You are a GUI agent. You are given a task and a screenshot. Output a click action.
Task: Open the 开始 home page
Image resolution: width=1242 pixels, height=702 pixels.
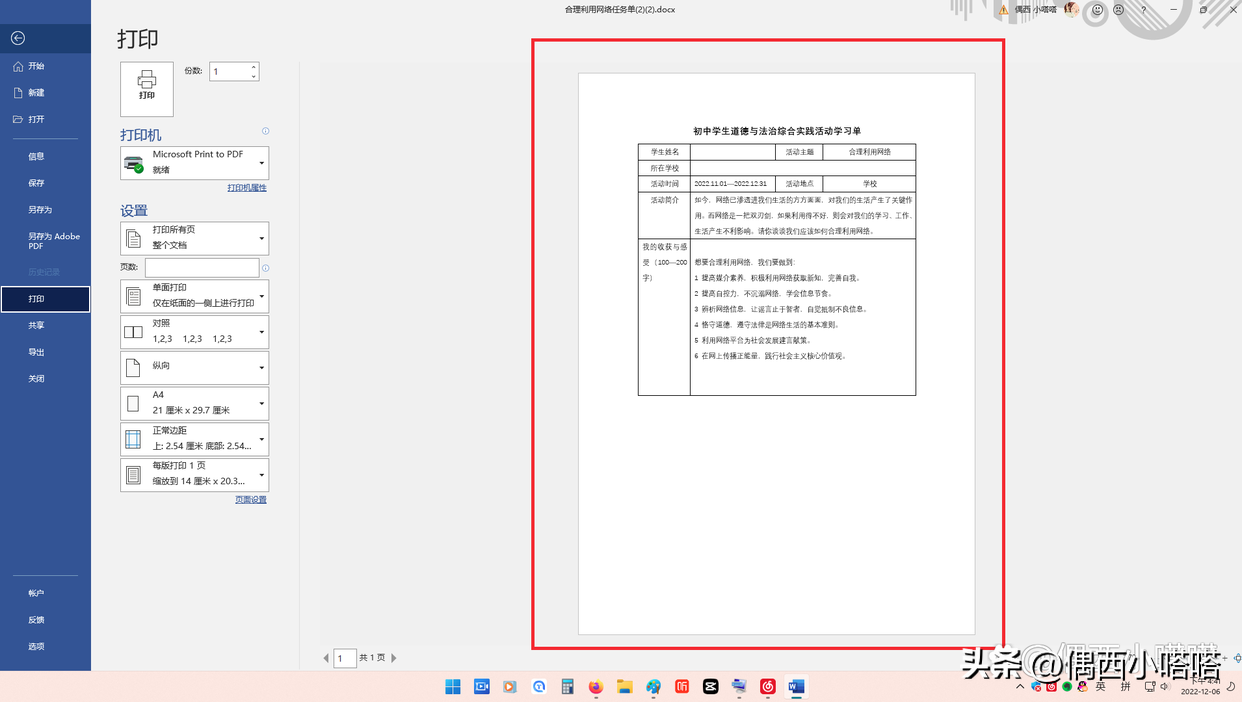pyautogui.click(x=45, y=66)
